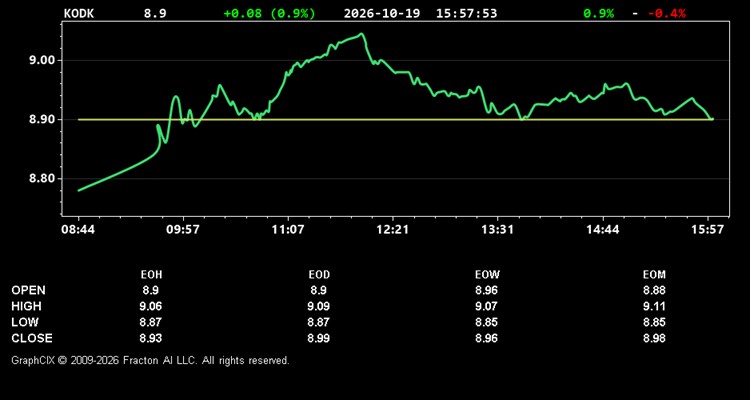Screen dimensions: 750x400
Task: Click the CLOSE row label
Action: (32, 338)
